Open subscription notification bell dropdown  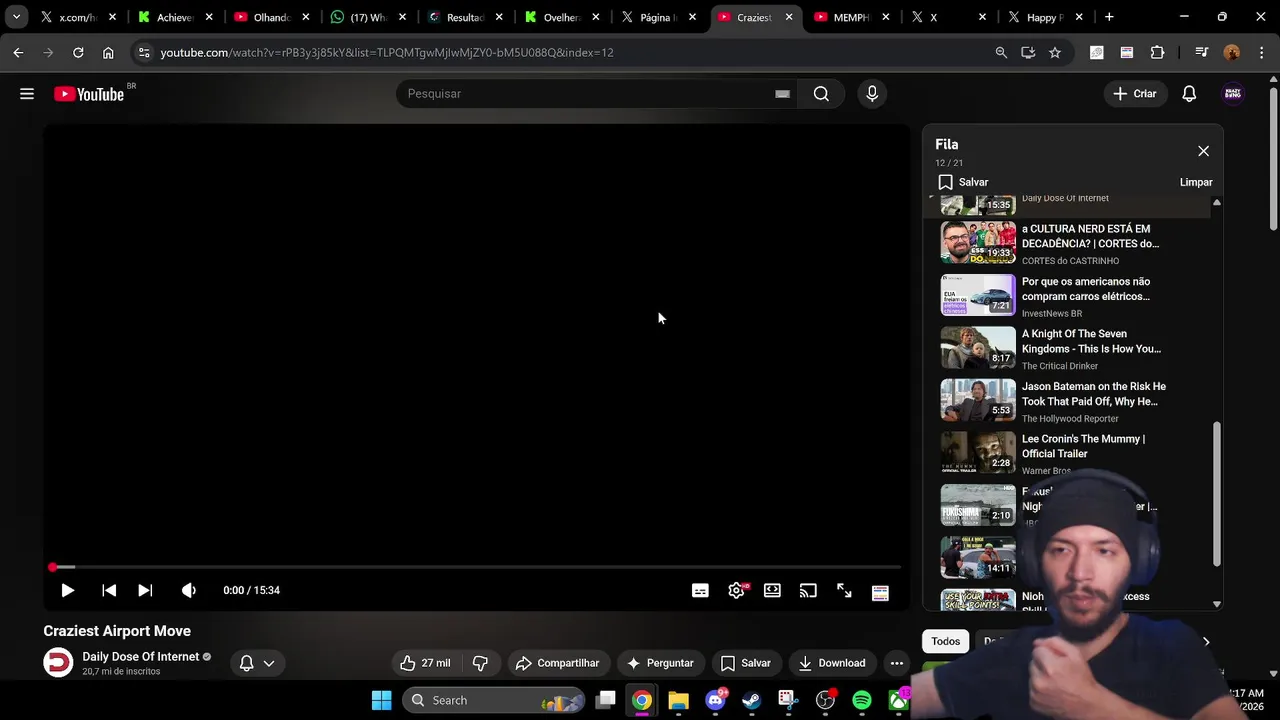pos(257,663)
